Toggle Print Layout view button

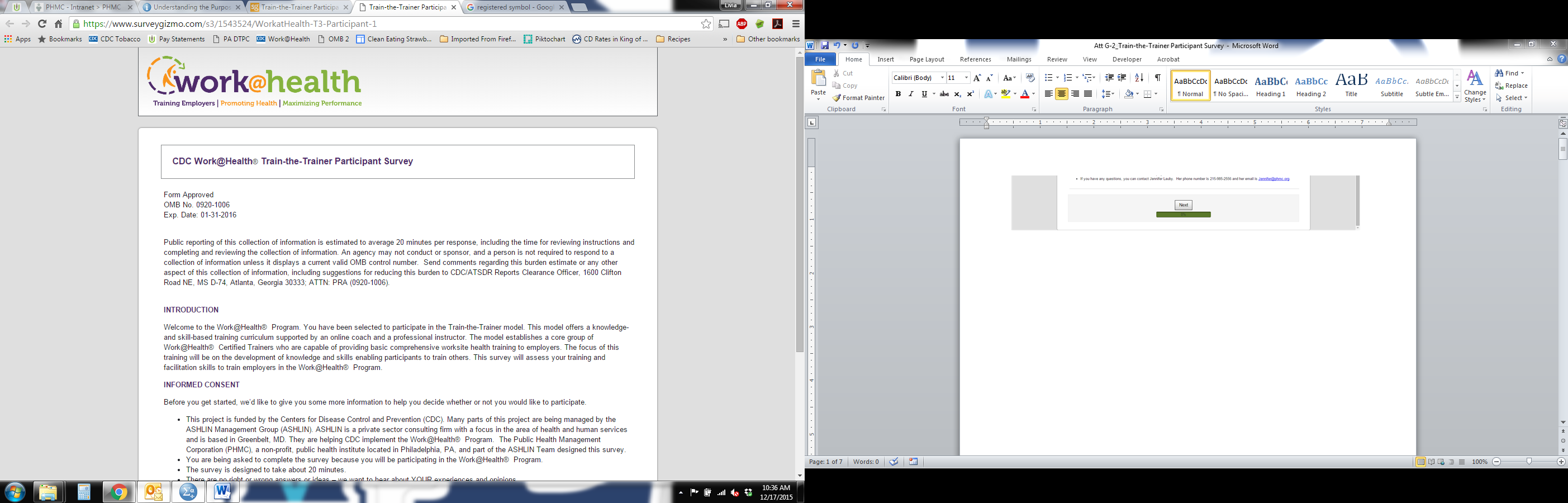tap(1420, 462)
